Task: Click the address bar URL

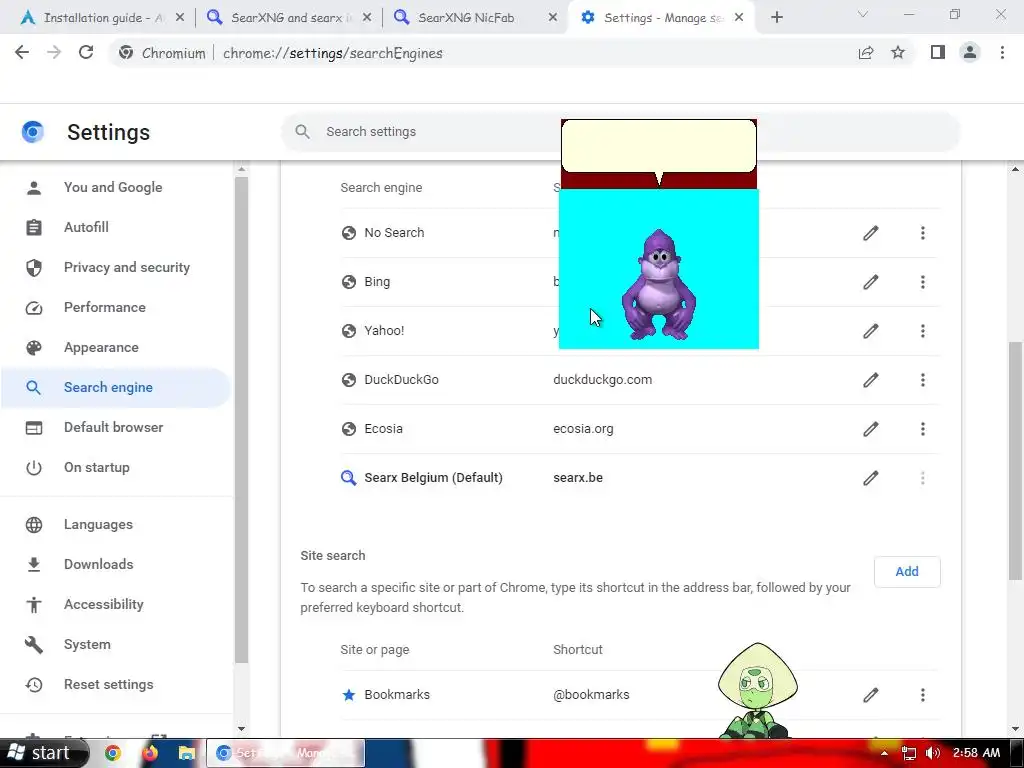Action: 333,54
